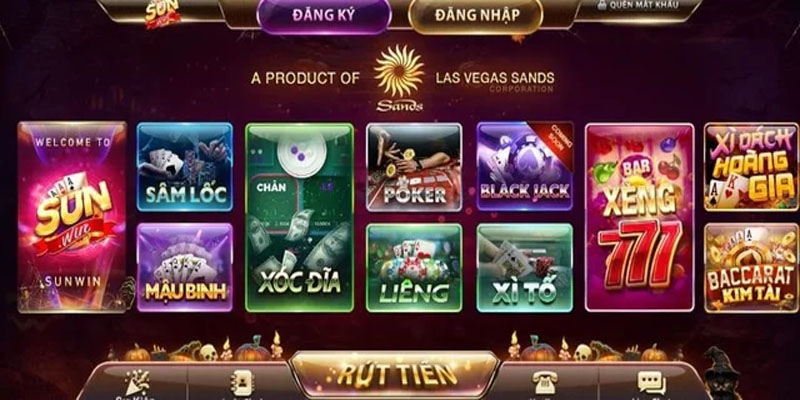This screenshot has width=800, height=400.
Task: Open the Xèng 777 slot game
Action: click(x=640, y=217)
